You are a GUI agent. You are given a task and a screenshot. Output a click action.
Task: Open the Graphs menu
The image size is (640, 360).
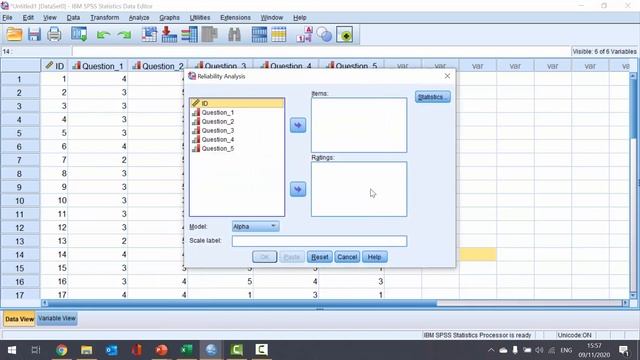tap(169, 18)
